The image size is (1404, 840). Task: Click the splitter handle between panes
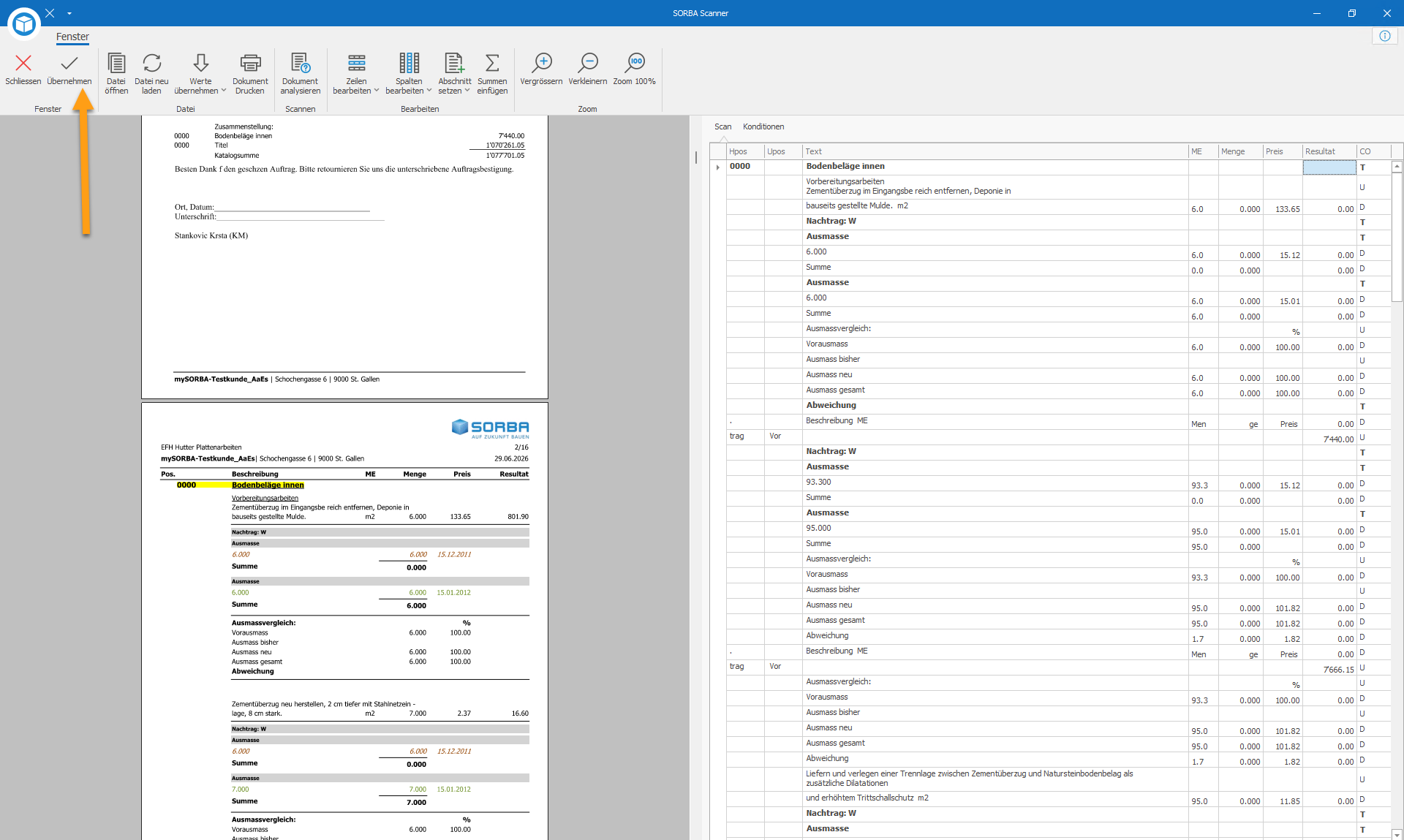(x=696, y=156)
